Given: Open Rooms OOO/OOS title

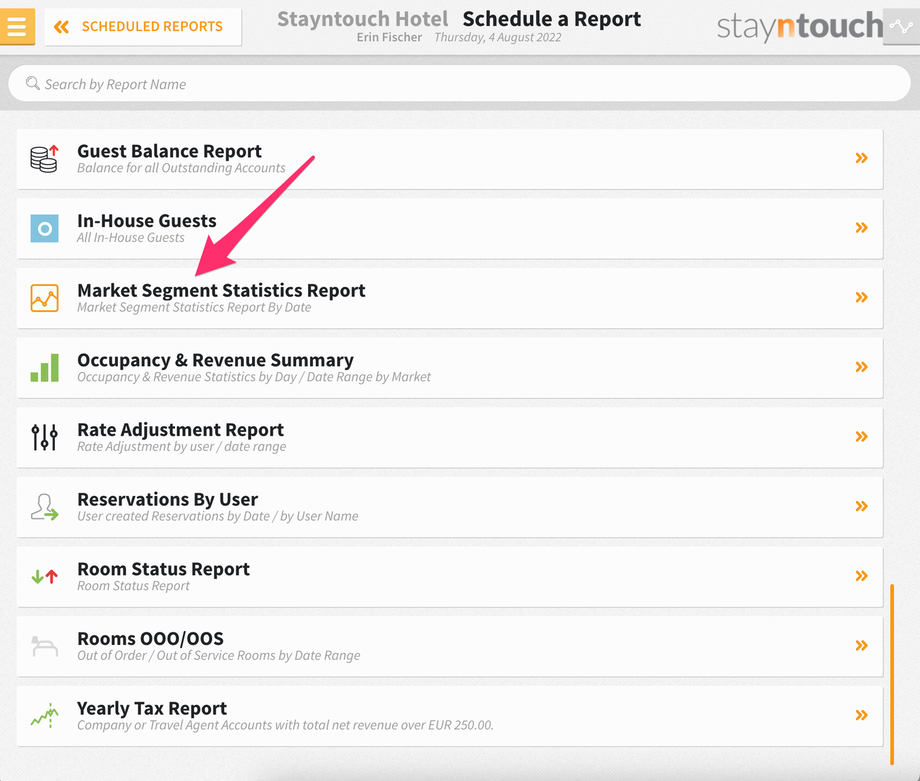Looking at the screenshot, I should tap(150, 639).
